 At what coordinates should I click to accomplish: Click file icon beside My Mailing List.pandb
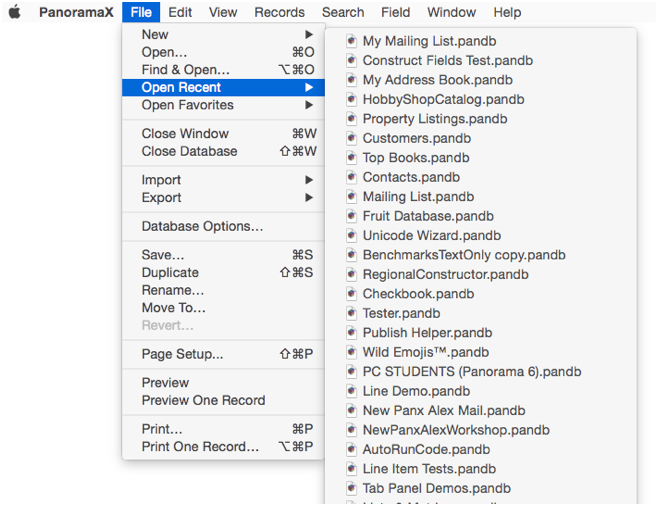click(x=351, y=41)
